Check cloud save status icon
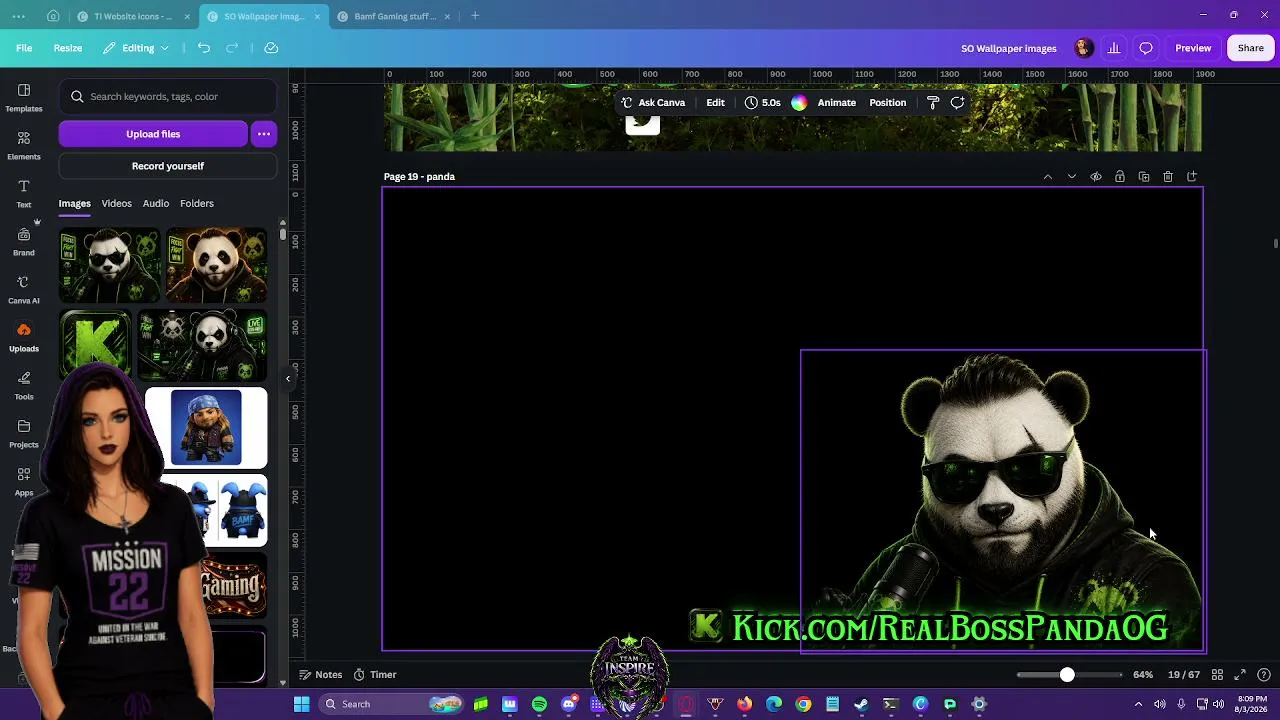The width and height of the screenshot is (1280, 720). (271, 48)
